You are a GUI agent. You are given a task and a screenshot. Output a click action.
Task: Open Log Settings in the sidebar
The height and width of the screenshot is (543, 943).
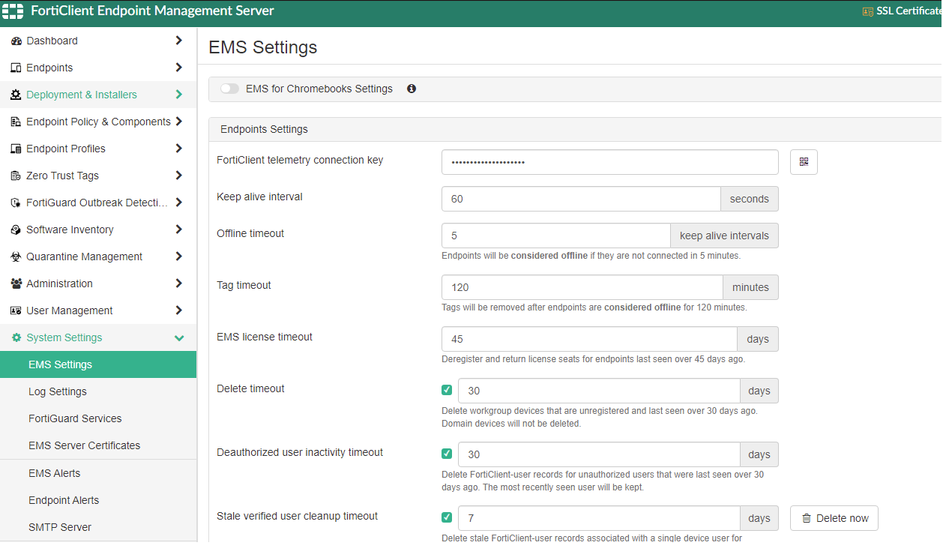57,392
